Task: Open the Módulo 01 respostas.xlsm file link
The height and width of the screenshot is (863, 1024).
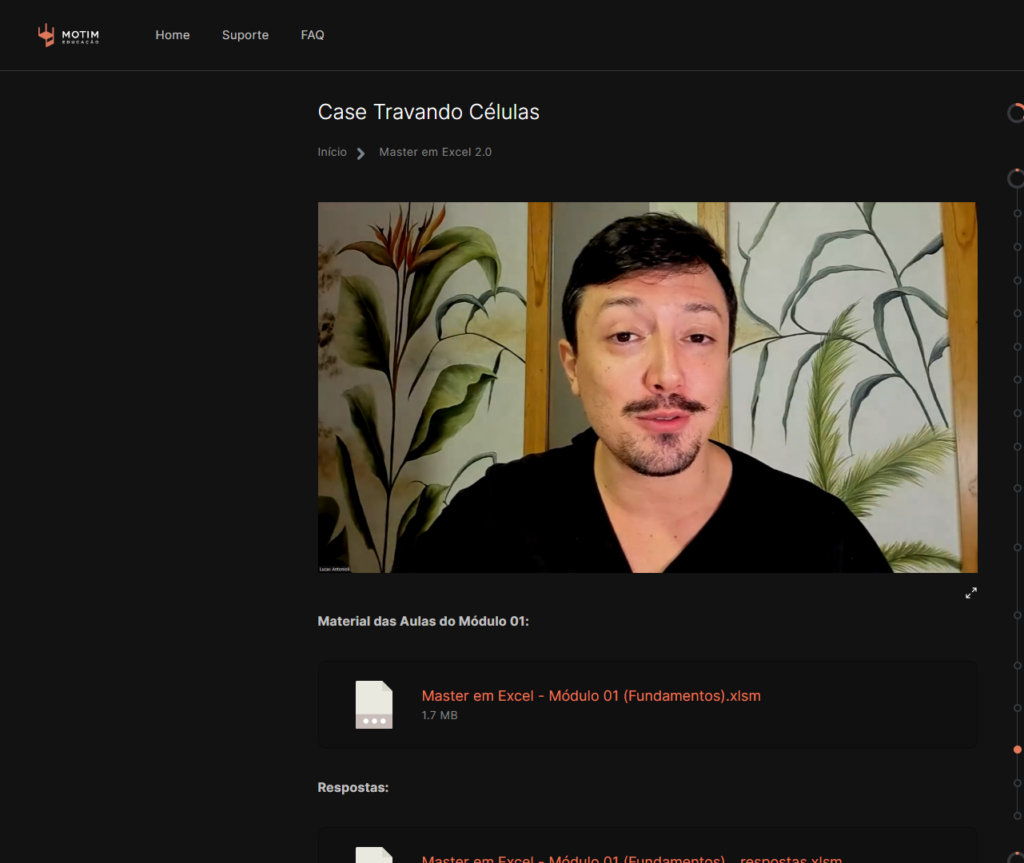Action: pyautogui.click(x=632, y=858)
